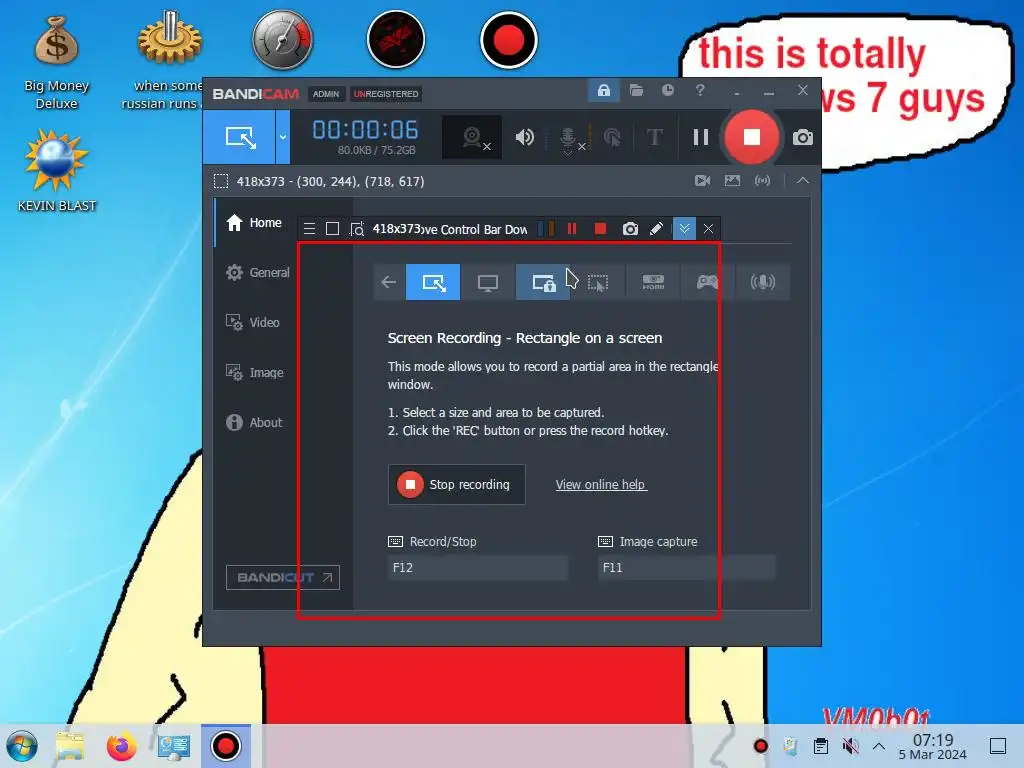This screenshot has width=1024, height=768.
Task: Select the Game recording mode gamepad icon
Action: pos(707,282)
